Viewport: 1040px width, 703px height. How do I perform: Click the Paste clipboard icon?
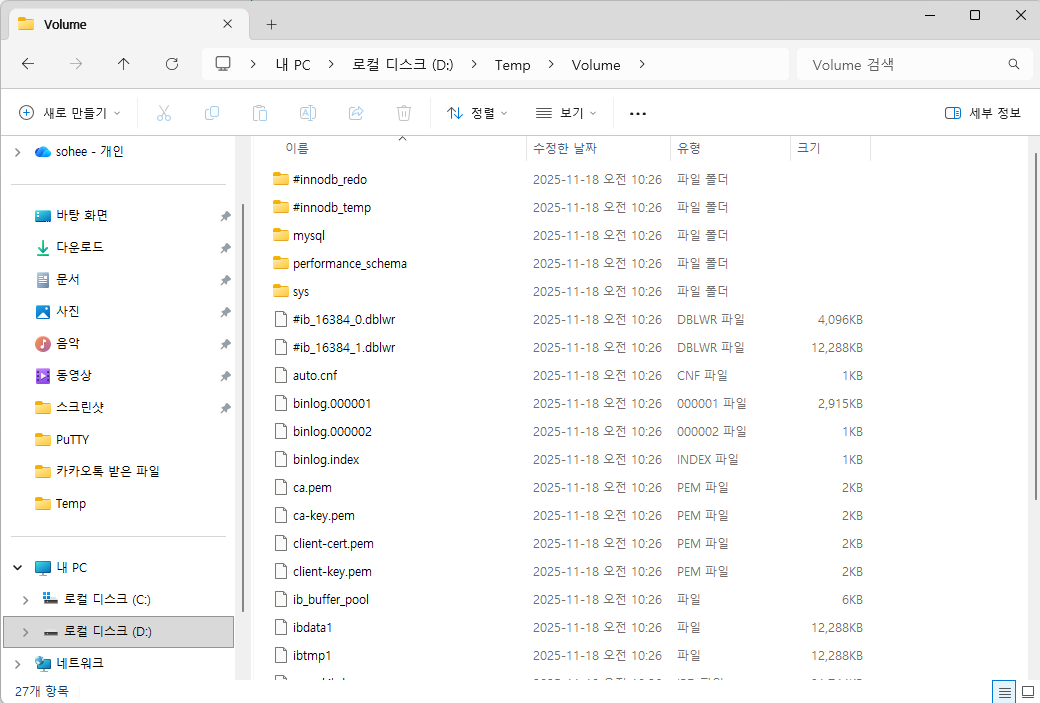(x=260, y=113)
